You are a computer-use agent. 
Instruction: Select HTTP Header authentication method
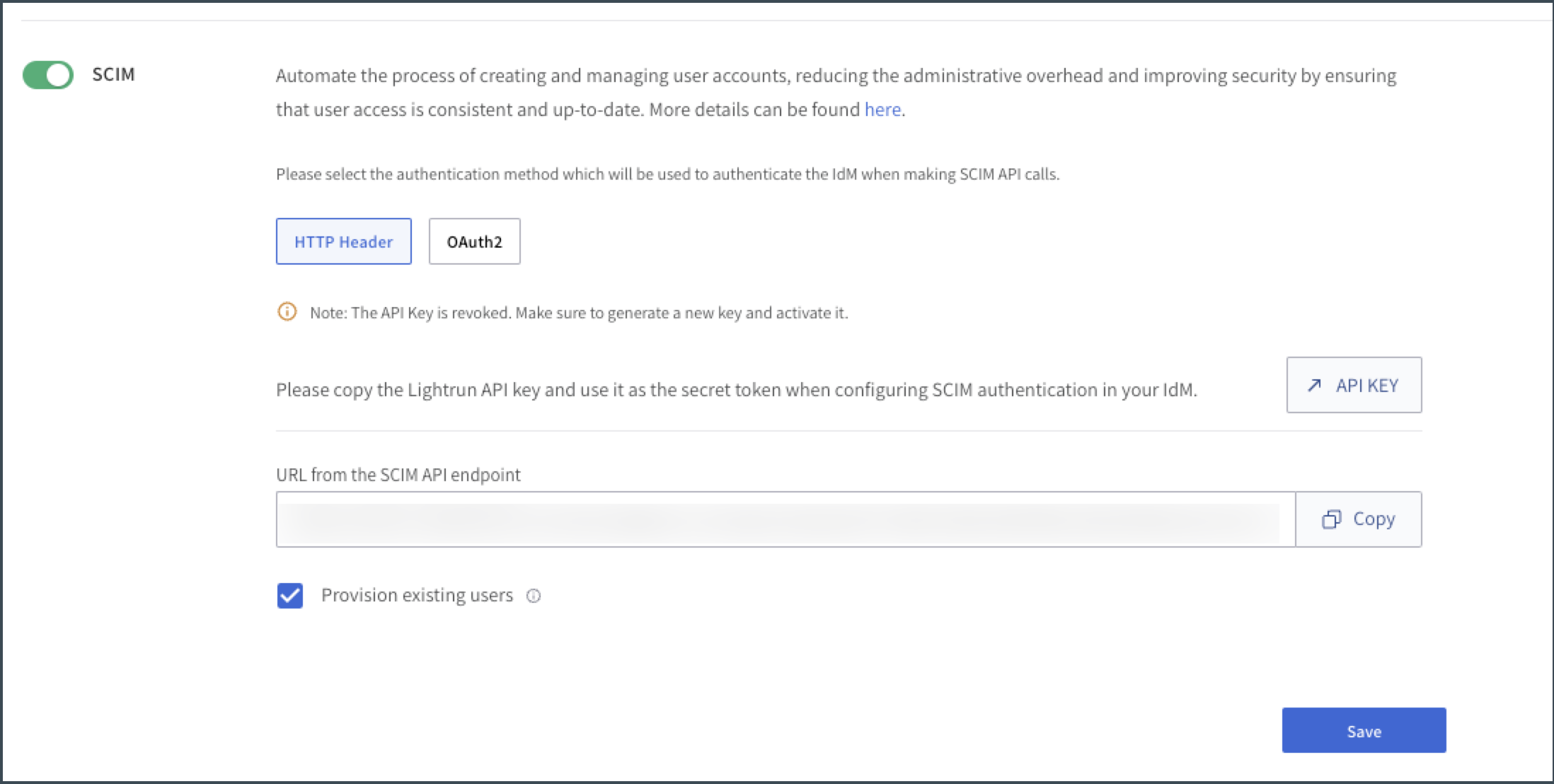343,241
